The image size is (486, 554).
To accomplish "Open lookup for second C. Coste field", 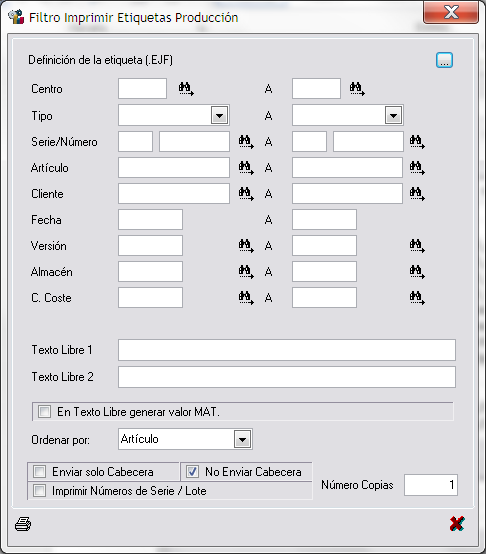I will pyautogui.click(x=417, y=297).
